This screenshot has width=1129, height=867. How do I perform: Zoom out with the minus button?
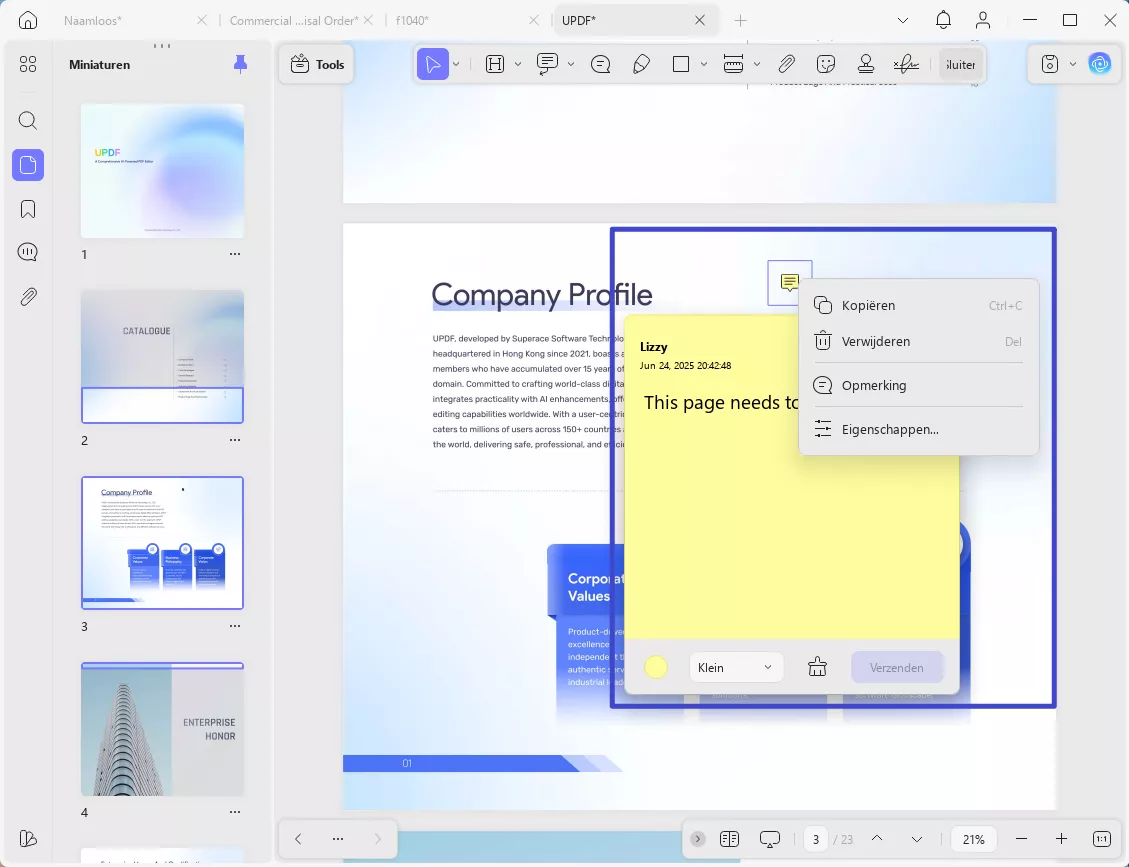click(1021, 839)
